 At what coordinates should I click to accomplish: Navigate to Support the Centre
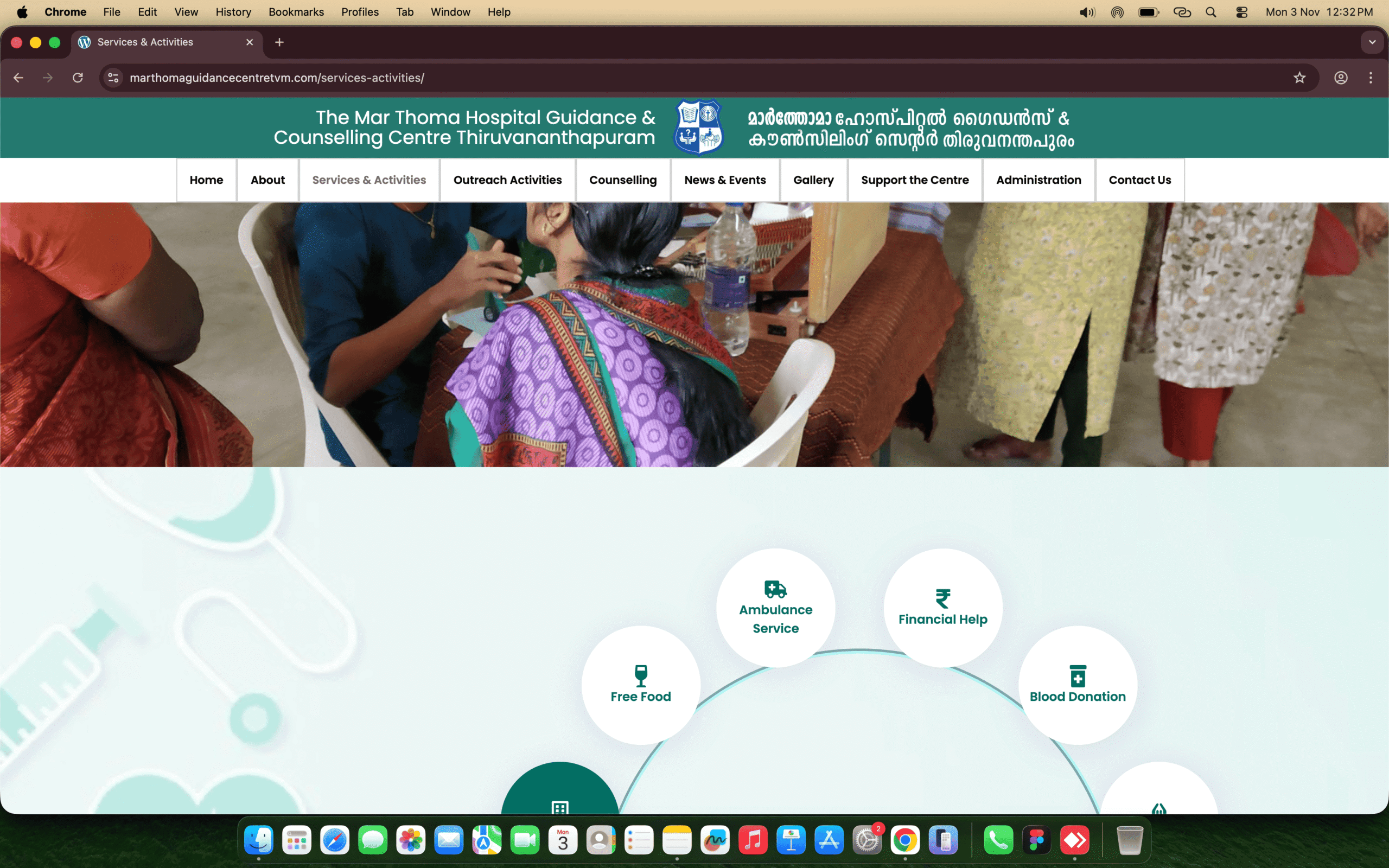[914, 180]
